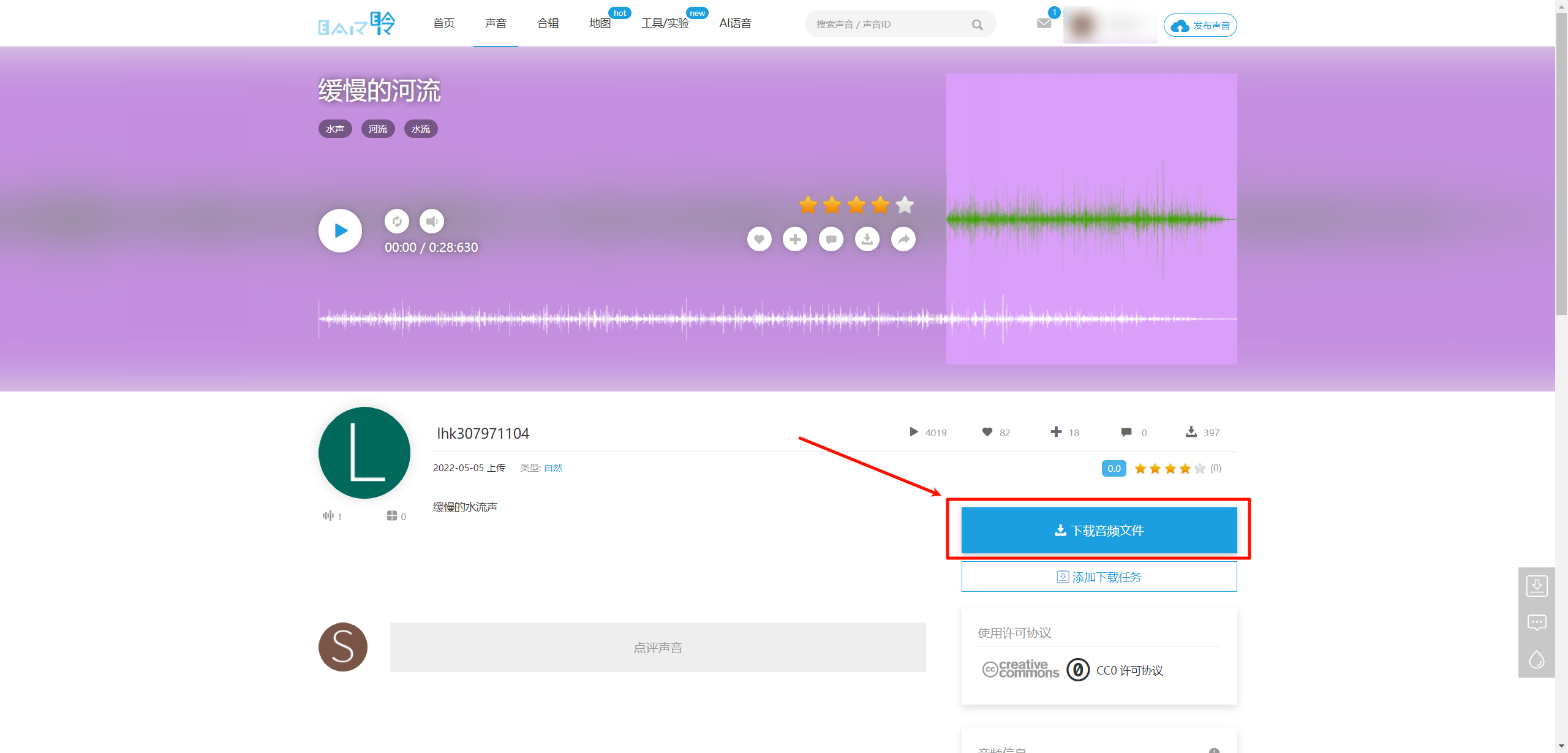Image resolution: width=1568 pixels, height=753 pixels.
Task: Click the download arrow icon under rating stars
Action: [867, 239]
